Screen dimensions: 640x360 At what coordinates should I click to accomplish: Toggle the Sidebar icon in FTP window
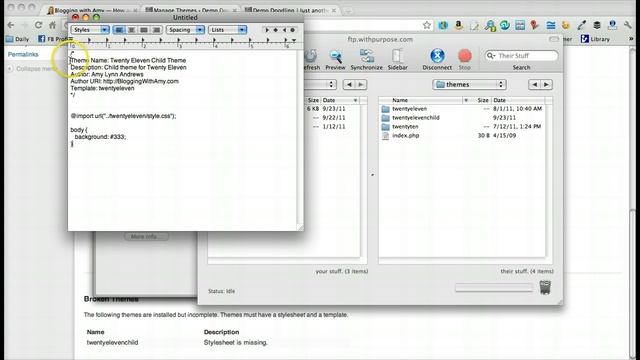coord(397,57)
